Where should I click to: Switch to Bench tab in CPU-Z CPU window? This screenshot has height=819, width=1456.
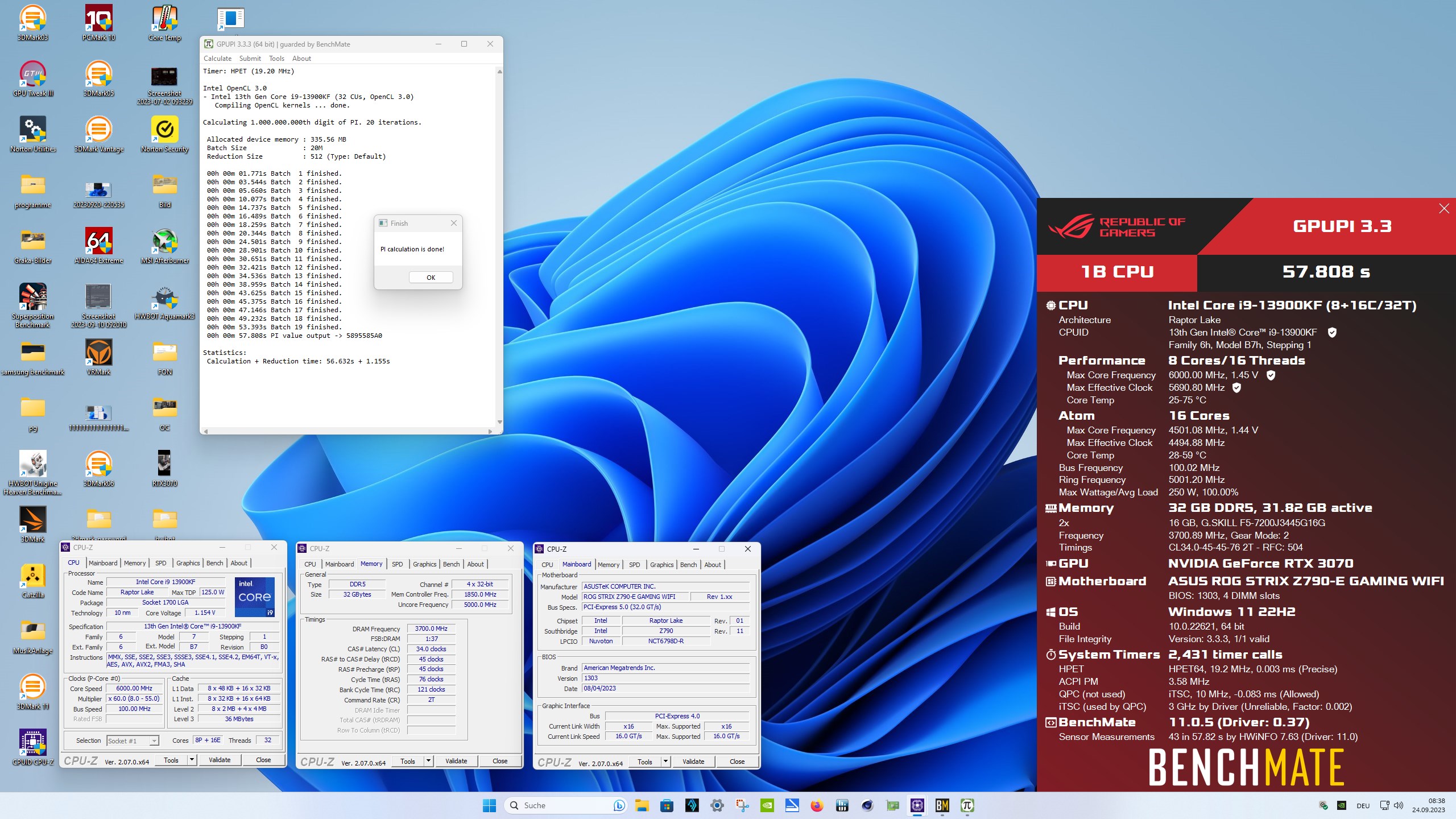[215, 563]
